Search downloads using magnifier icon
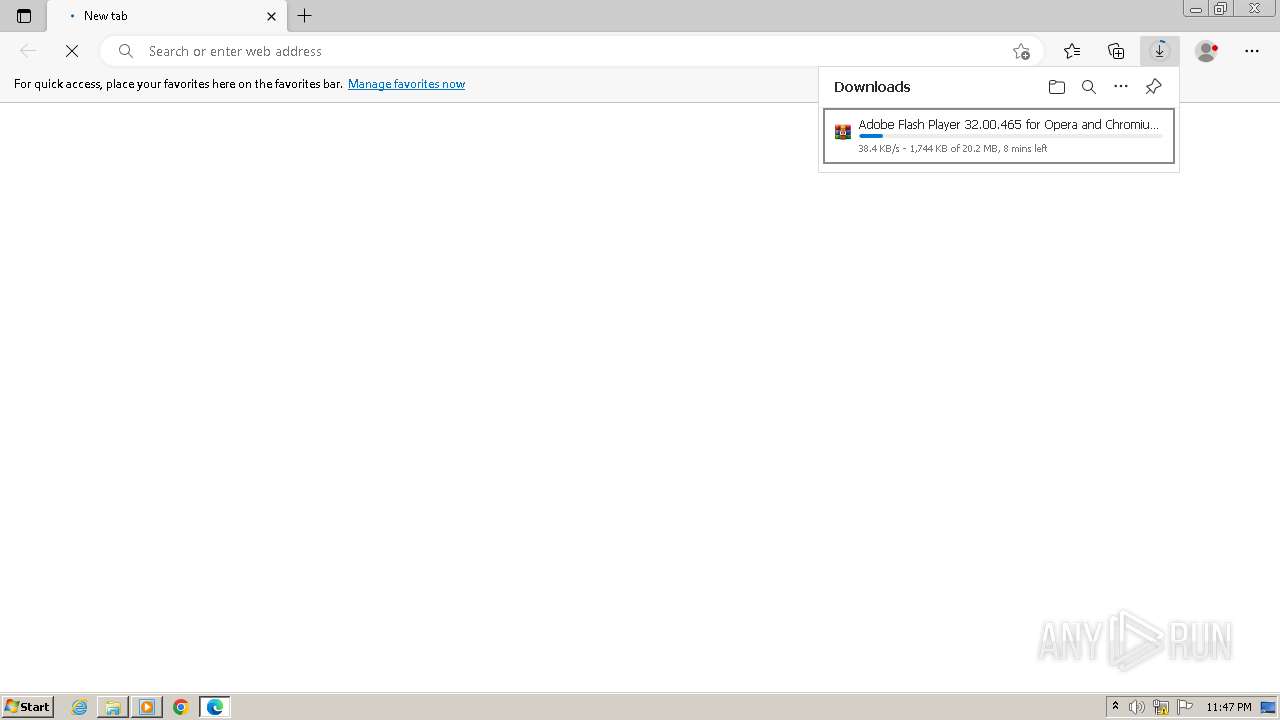Screen dimensions: 1280x720 [x=1089, y=87]
